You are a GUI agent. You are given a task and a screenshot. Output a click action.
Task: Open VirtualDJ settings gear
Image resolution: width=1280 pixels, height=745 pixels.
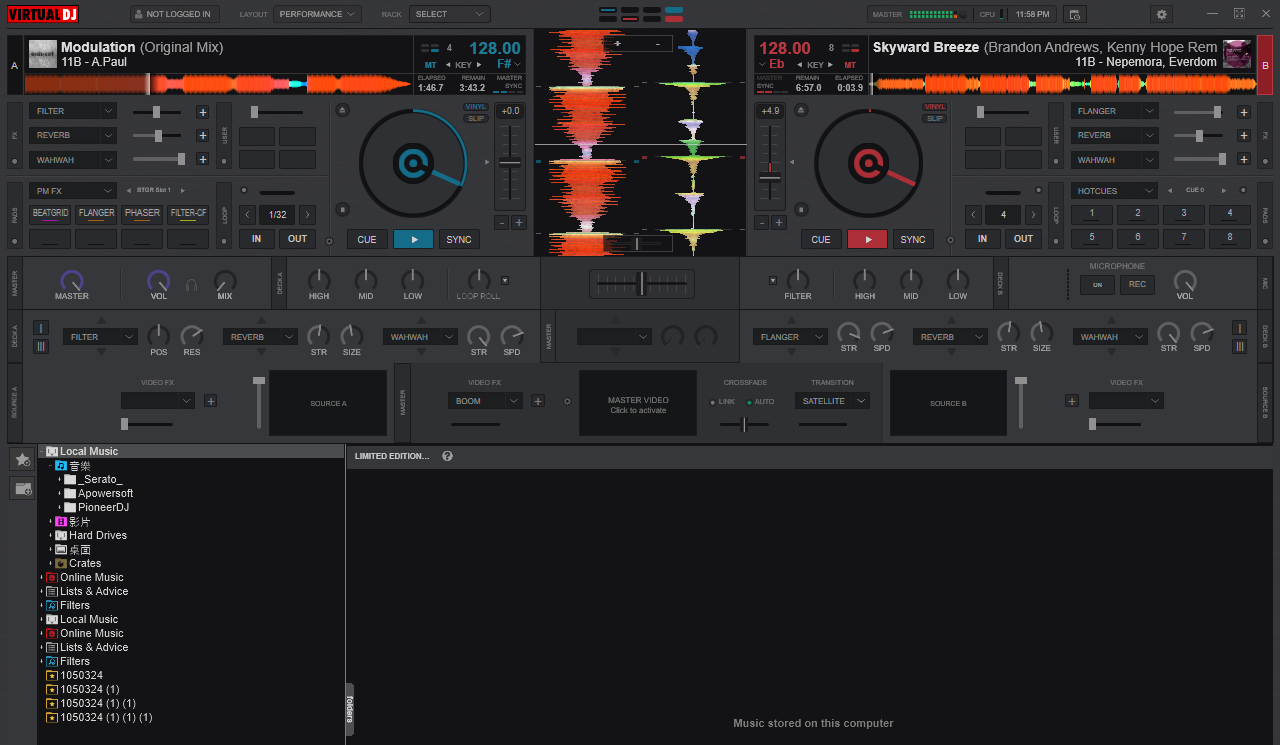(1161, 14)
